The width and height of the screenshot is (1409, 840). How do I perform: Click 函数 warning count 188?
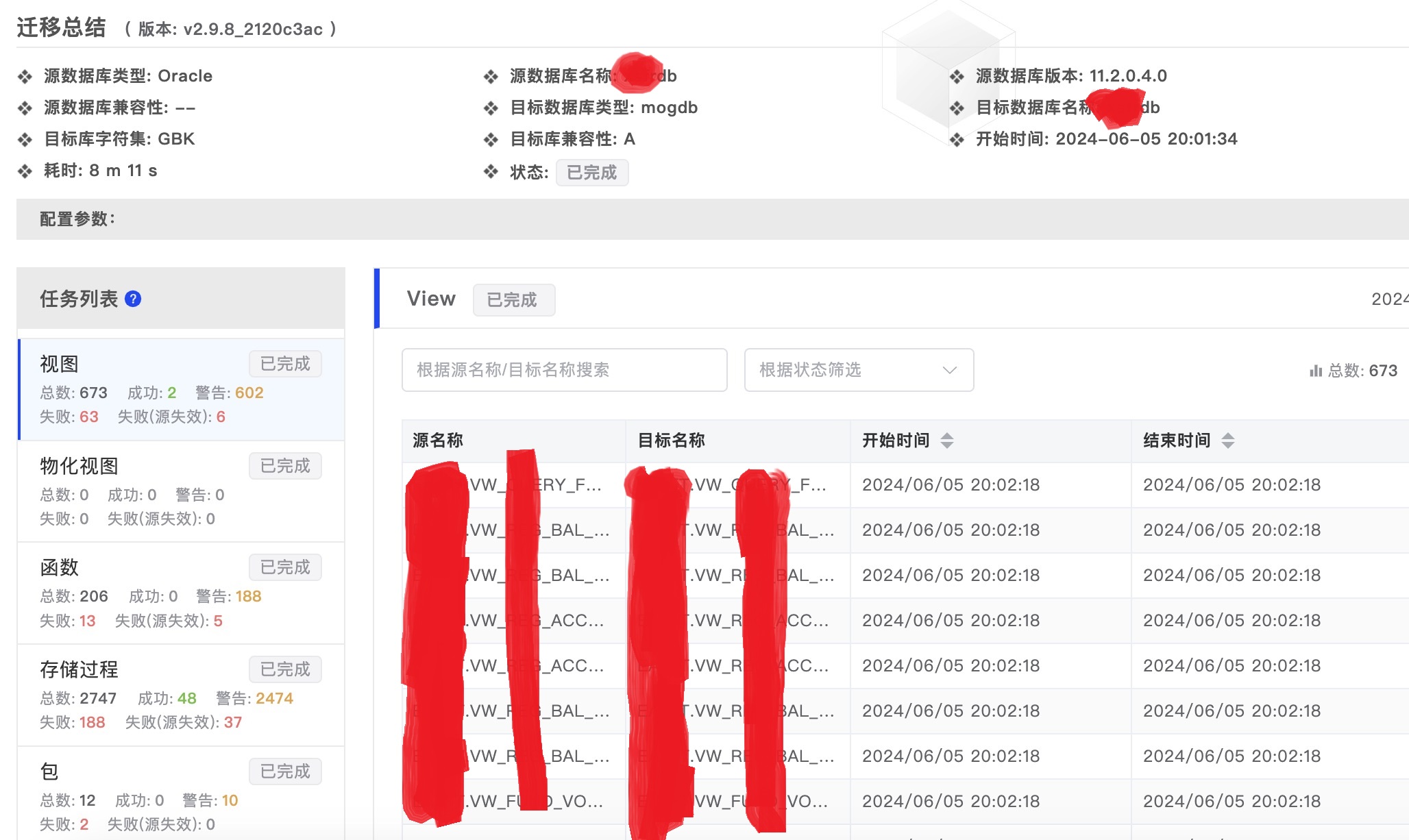coord(248,596)
